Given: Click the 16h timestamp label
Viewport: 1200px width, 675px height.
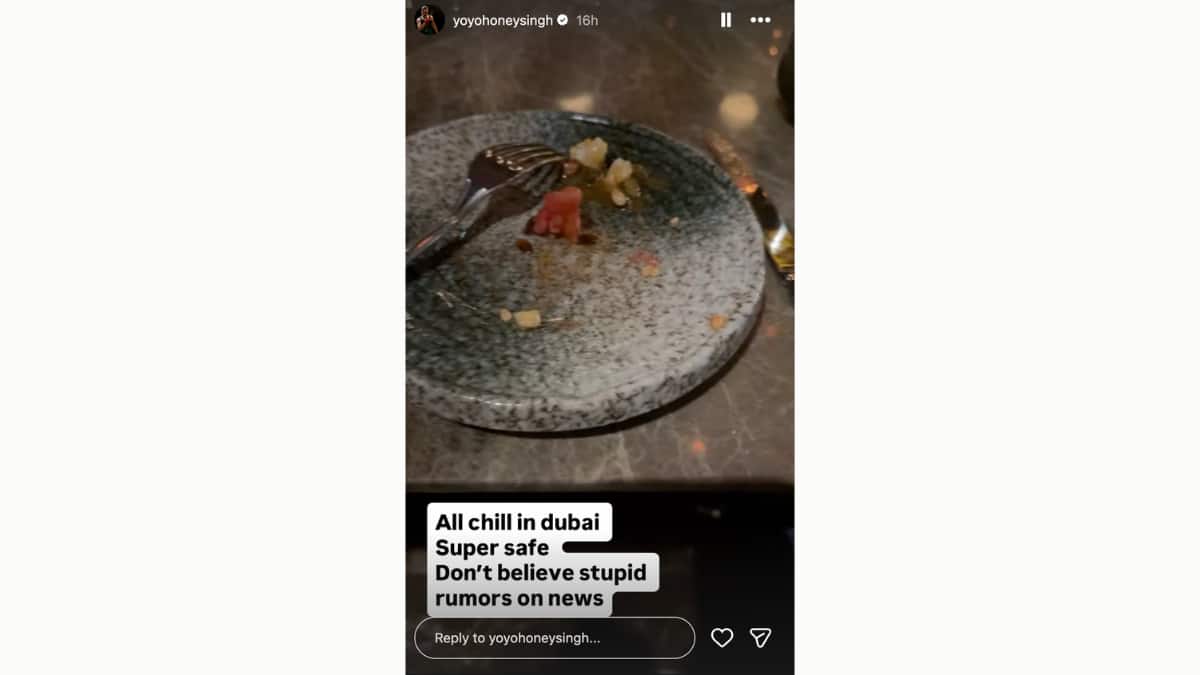Looking at the screenshot, I should click(x=587, y=20).
